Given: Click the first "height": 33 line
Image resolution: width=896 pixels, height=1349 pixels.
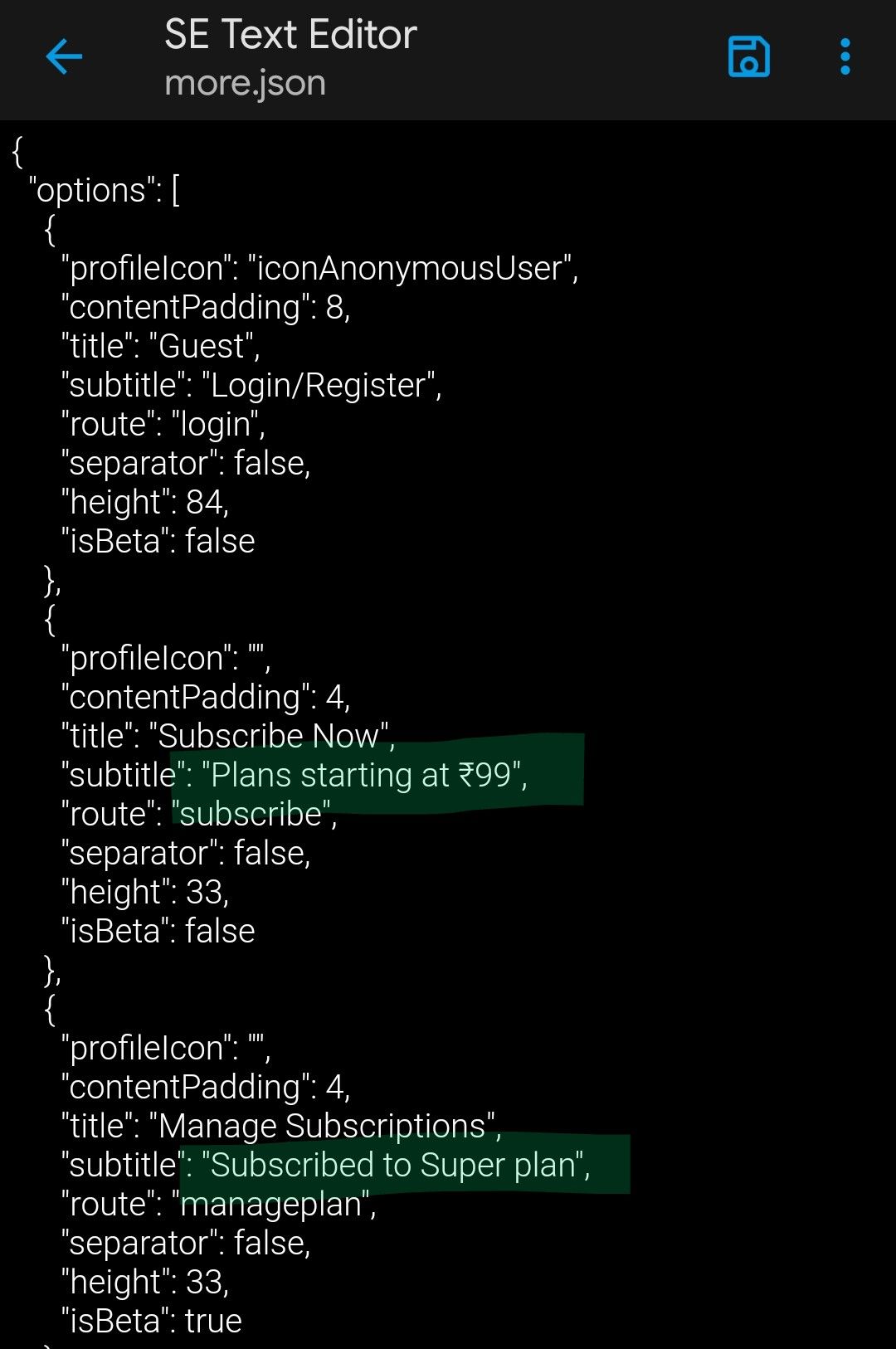Looking at the screenshot, I should (x=145, y=892).
